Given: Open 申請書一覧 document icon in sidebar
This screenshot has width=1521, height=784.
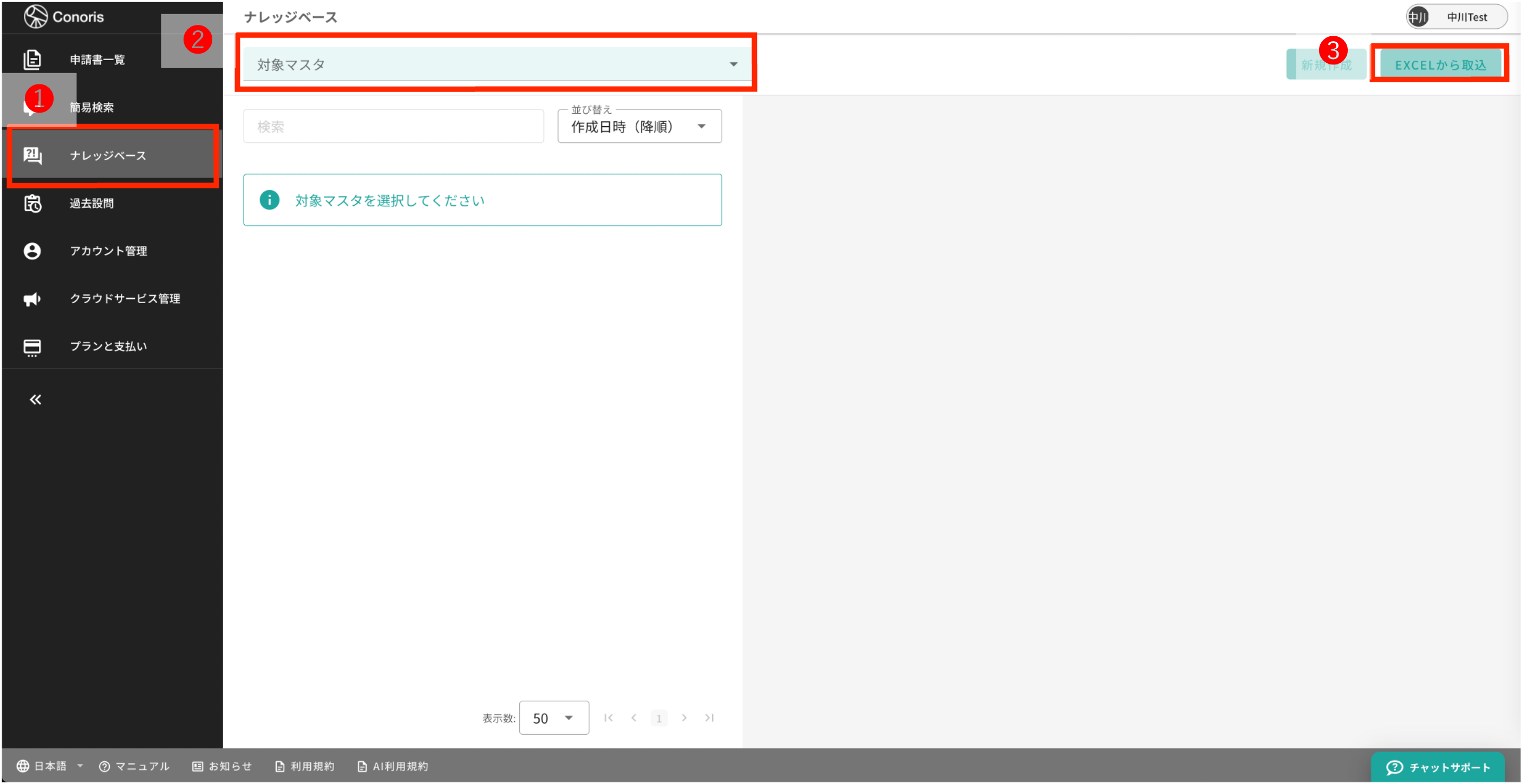Looking at the screenshot, I should pyautogui.click(x=32, y=60).
